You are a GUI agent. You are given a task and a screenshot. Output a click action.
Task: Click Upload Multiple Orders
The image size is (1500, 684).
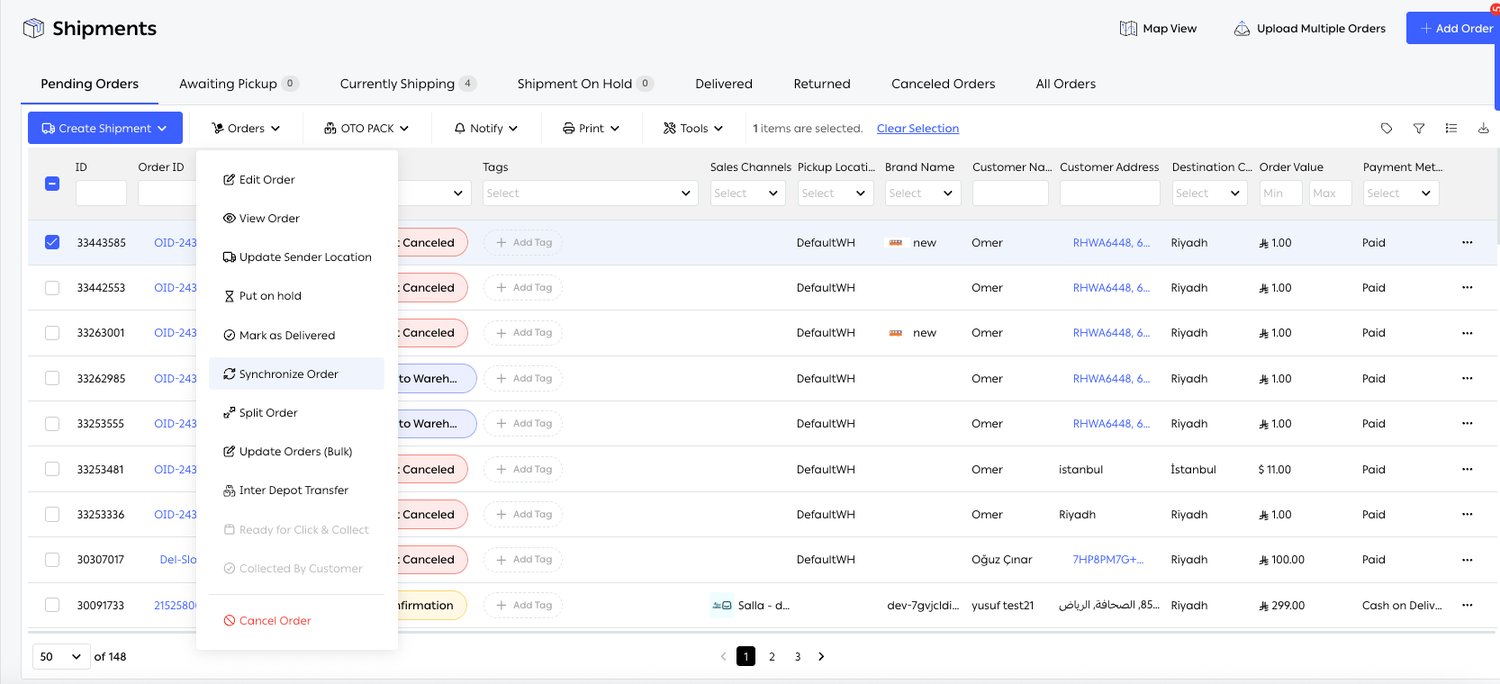[1310, 28]
